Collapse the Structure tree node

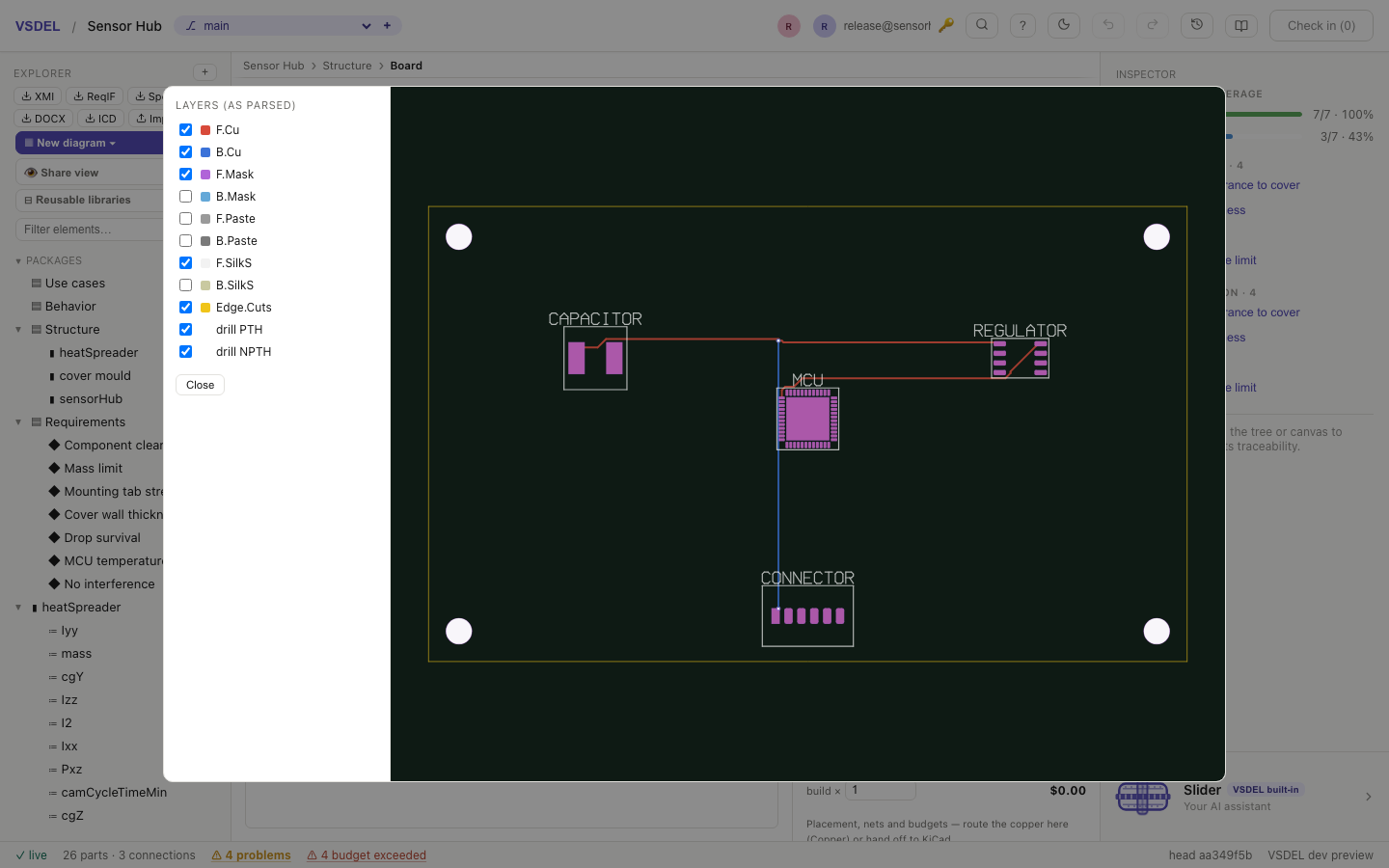[18, 330]
